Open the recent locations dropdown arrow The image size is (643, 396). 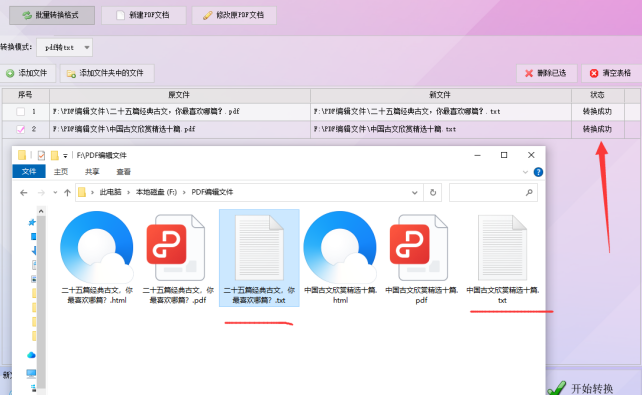pos(55,192)
